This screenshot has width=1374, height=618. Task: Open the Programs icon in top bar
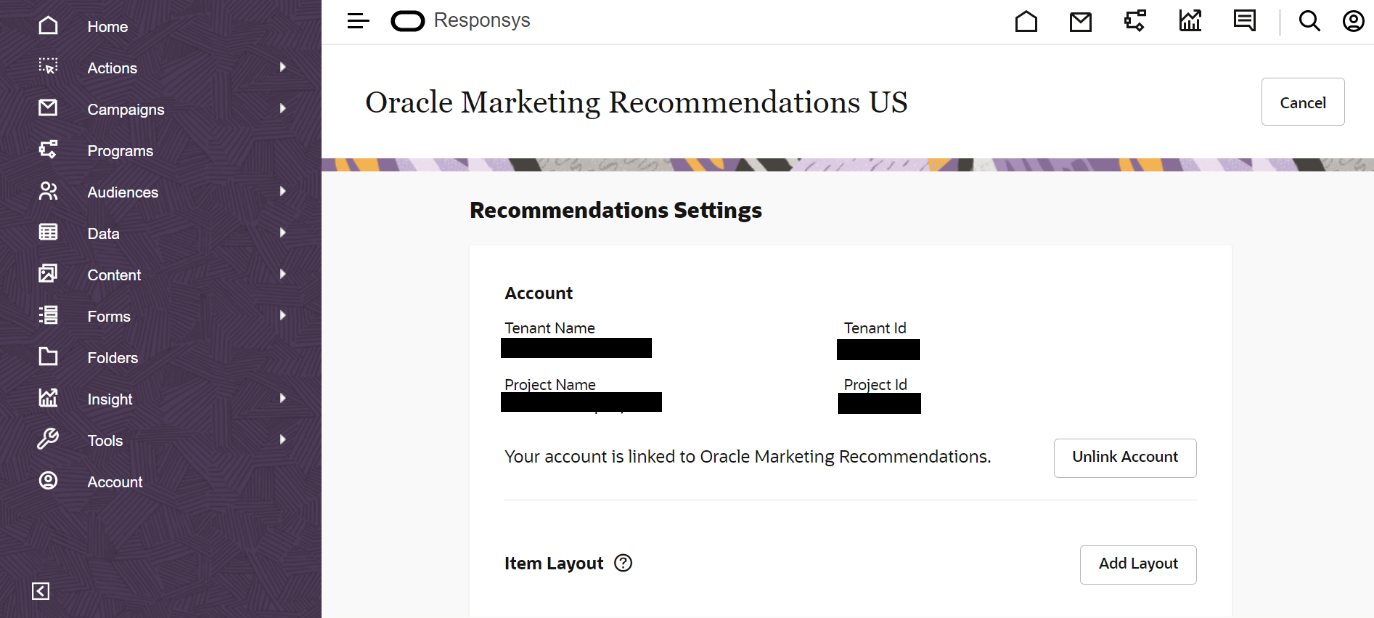pos(1135,21)
